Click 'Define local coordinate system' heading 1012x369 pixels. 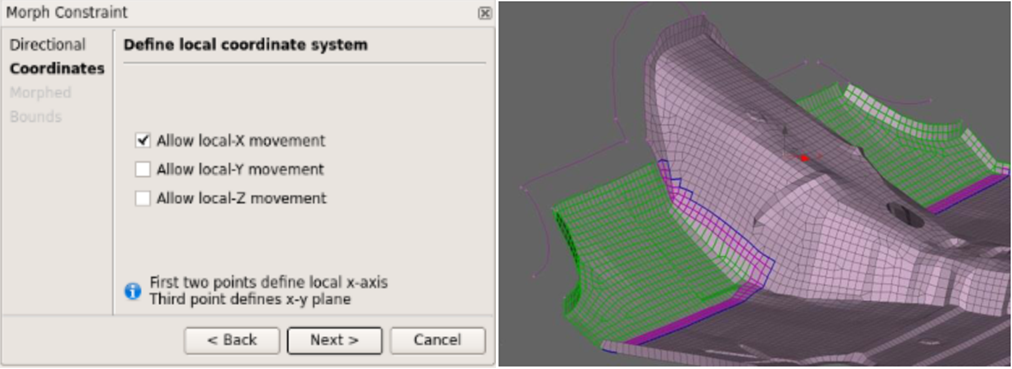click(245, 45)
